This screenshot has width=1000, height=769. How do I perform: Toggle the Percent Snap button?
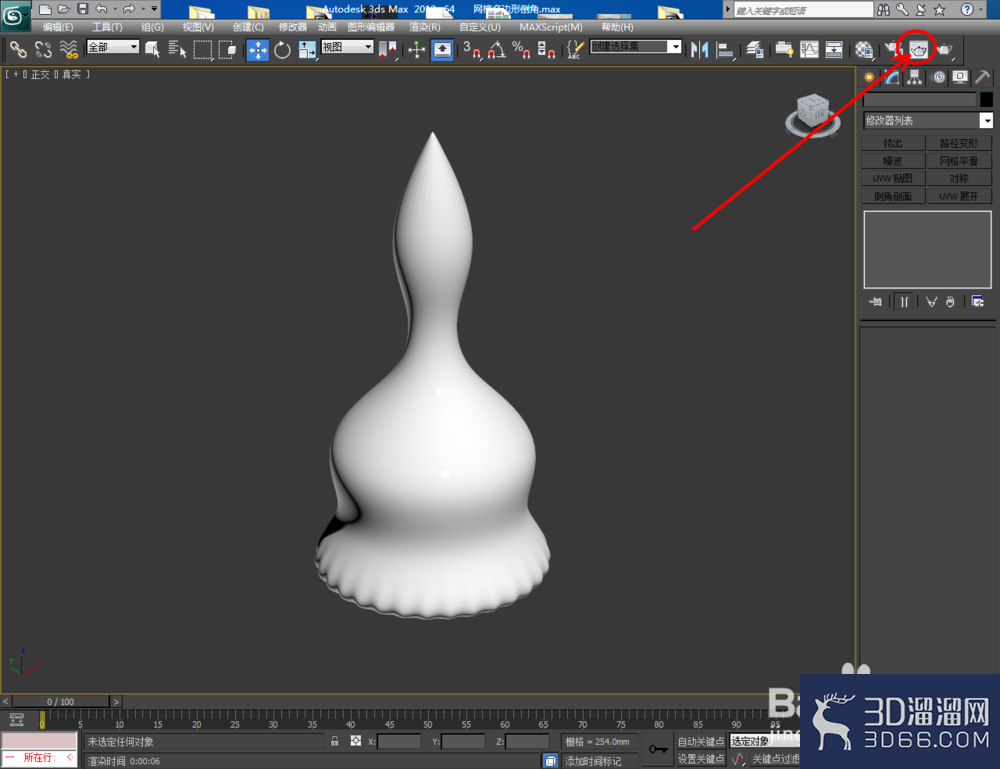[521, 50]
